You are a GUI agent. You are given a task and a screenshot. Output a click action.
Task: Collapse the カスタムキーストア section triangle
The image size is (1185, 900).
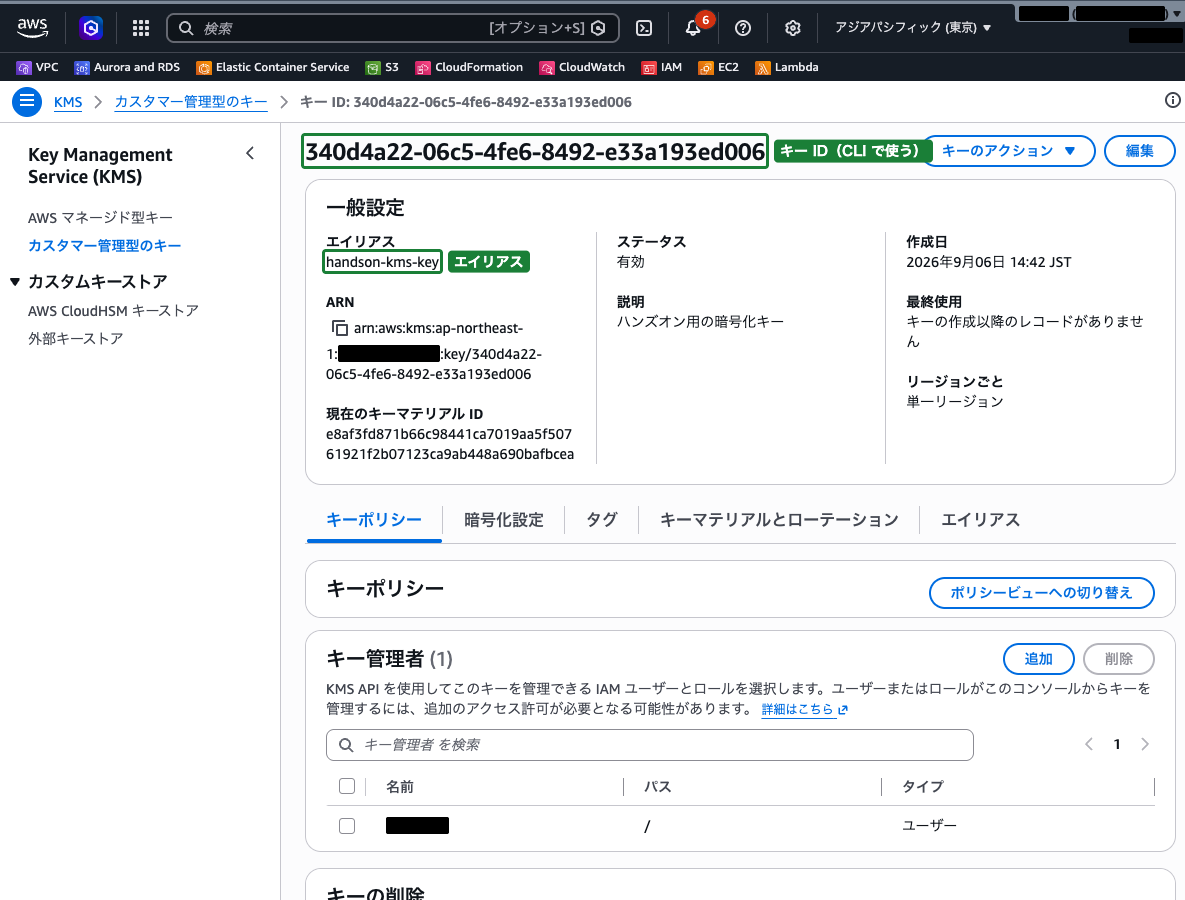[x=14, y=282]
